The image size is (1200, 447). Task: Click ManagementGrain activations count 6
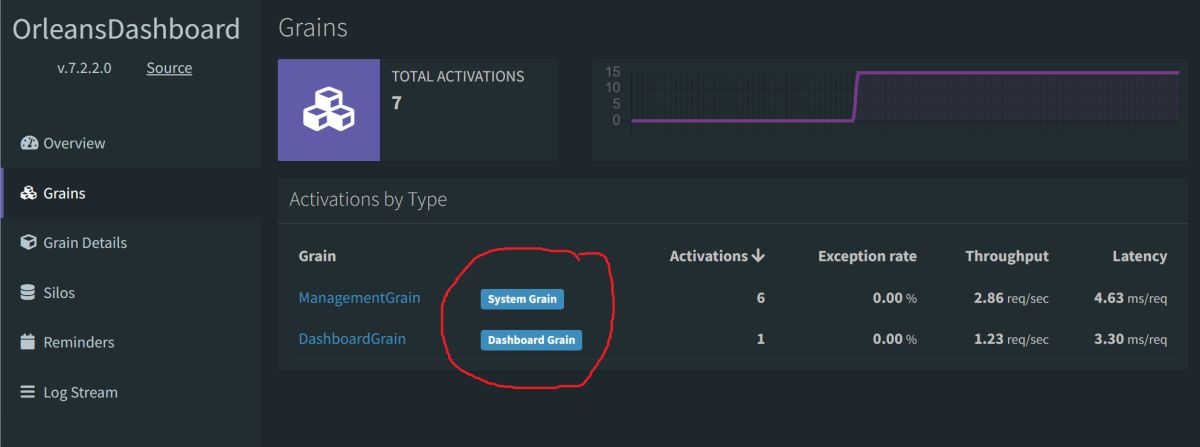tap(760, 298)
